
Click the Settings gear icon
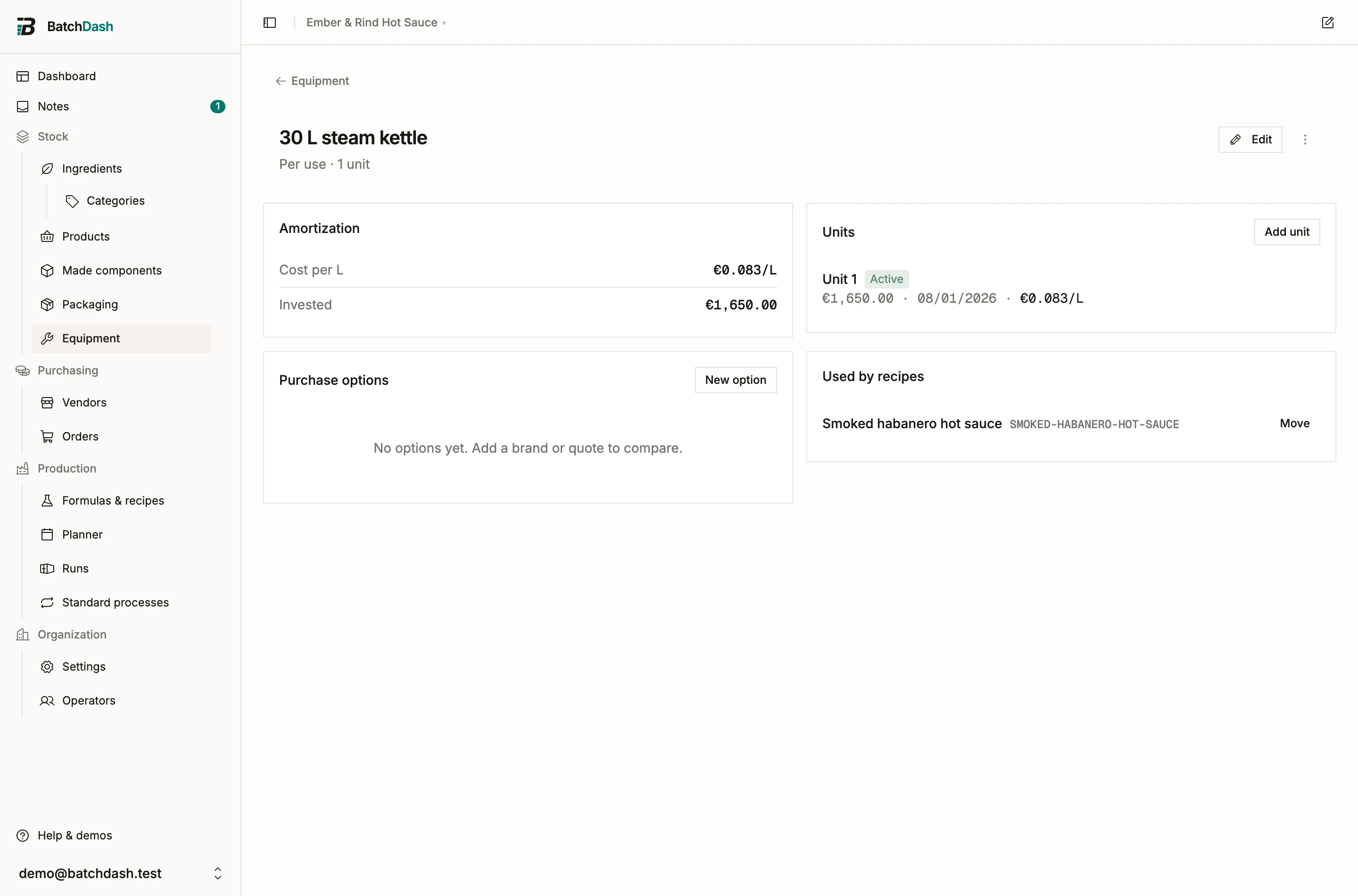coord(48,667)
